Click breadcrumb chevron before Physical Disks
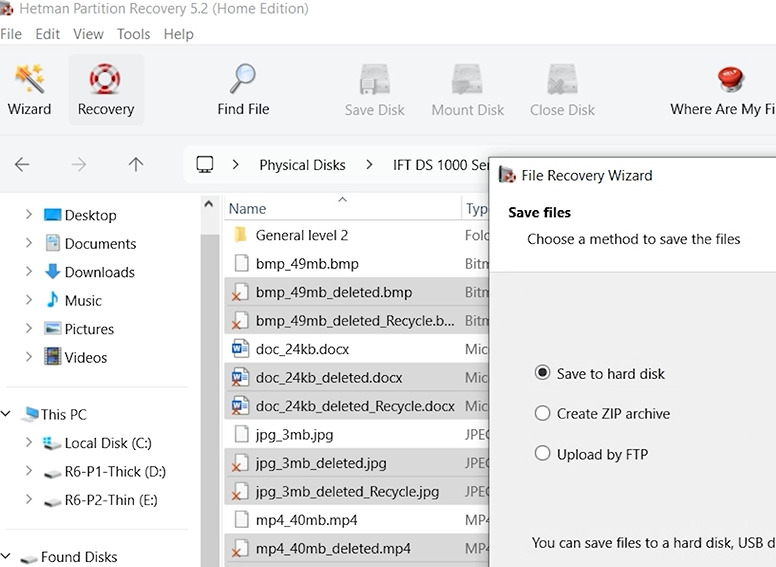Image resolution: width=776 pixels, height=567 pixels. point(236,164)
